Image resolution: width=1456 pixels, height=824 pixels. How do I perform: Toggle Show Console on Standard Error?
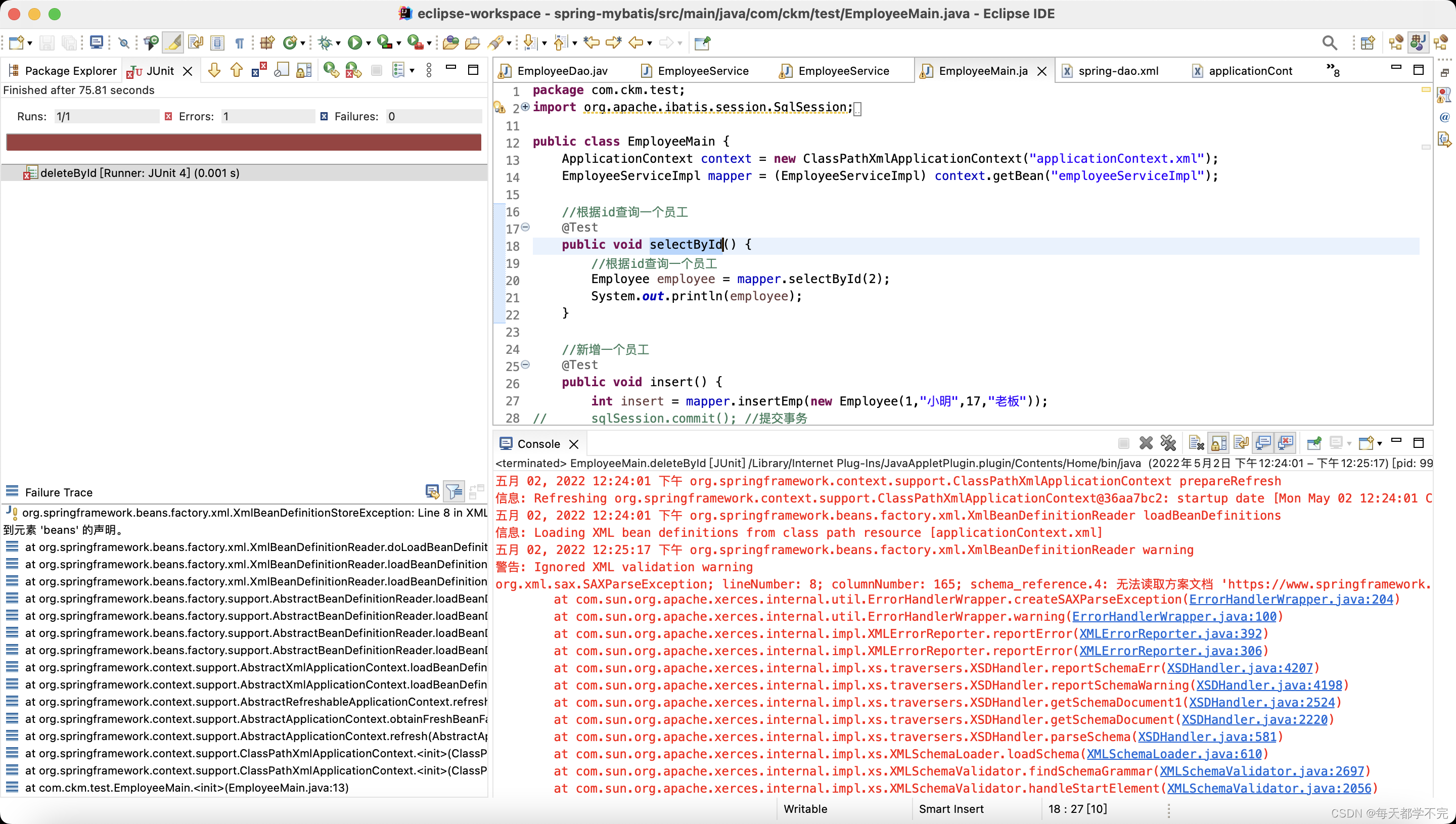click(x=1286, y=443)
